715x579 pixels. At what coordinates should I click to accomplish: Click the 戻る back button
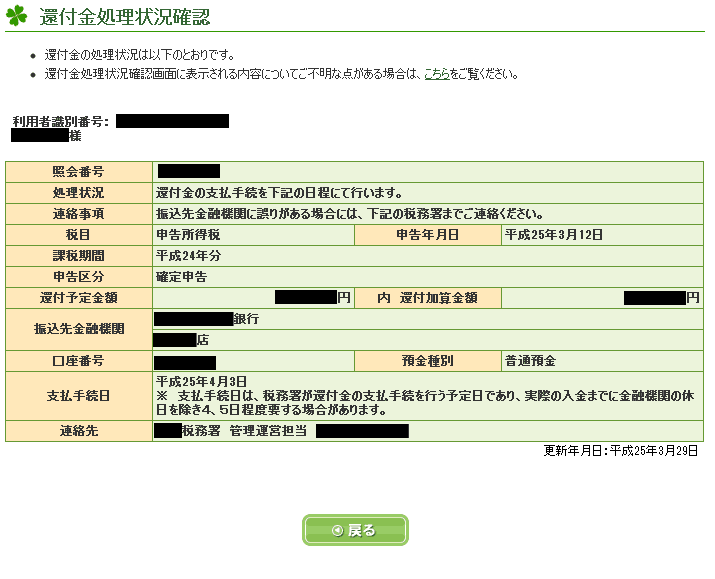[x=355, y=530]
